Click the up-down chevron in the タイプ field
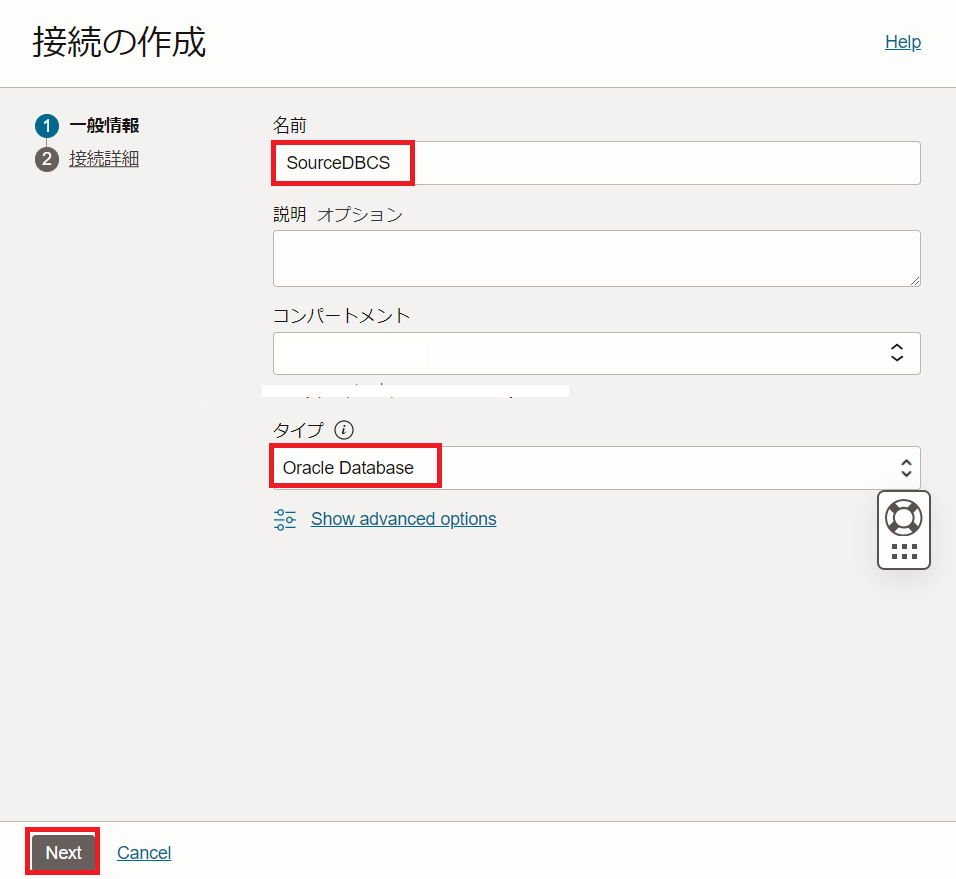Screen dimensions: 956x879 (x=906, y=468)
